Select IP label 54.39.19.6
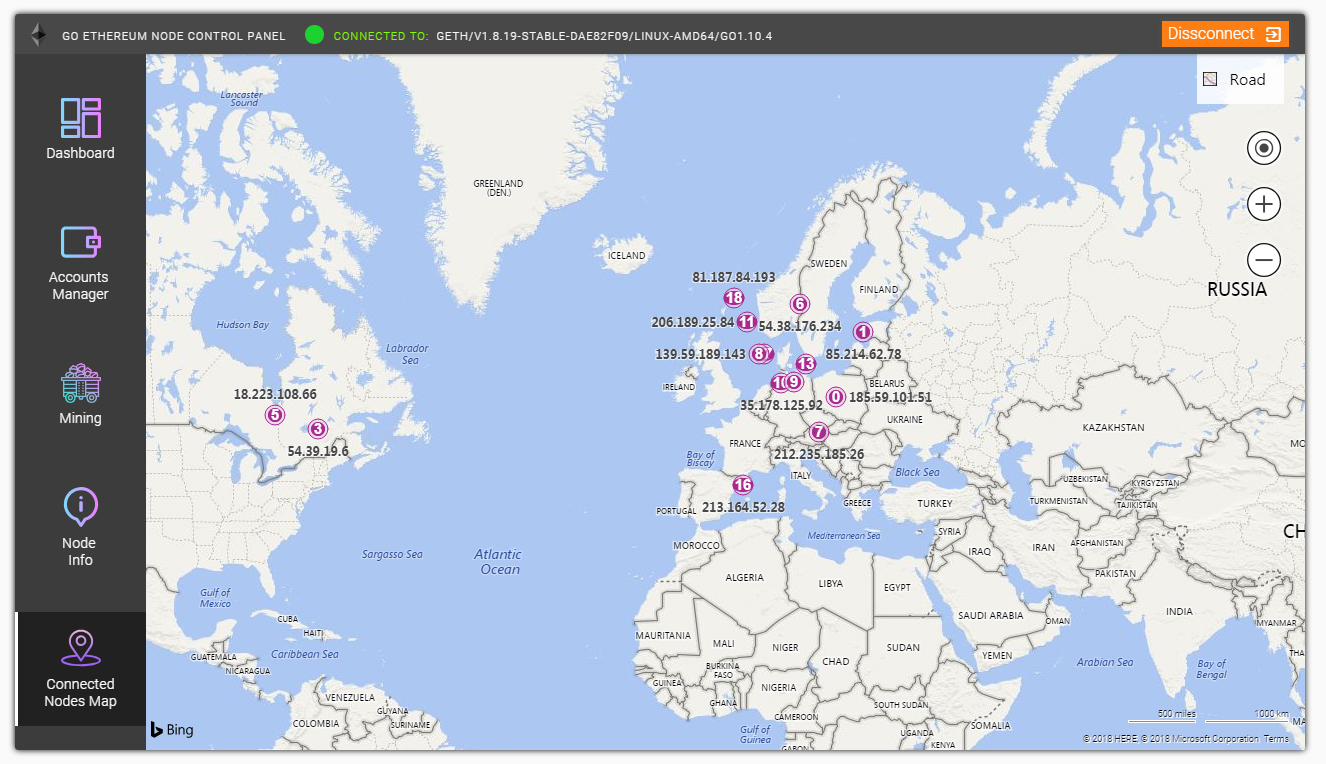Viewport: 1326px width, 764px height. tap(318, 451)
